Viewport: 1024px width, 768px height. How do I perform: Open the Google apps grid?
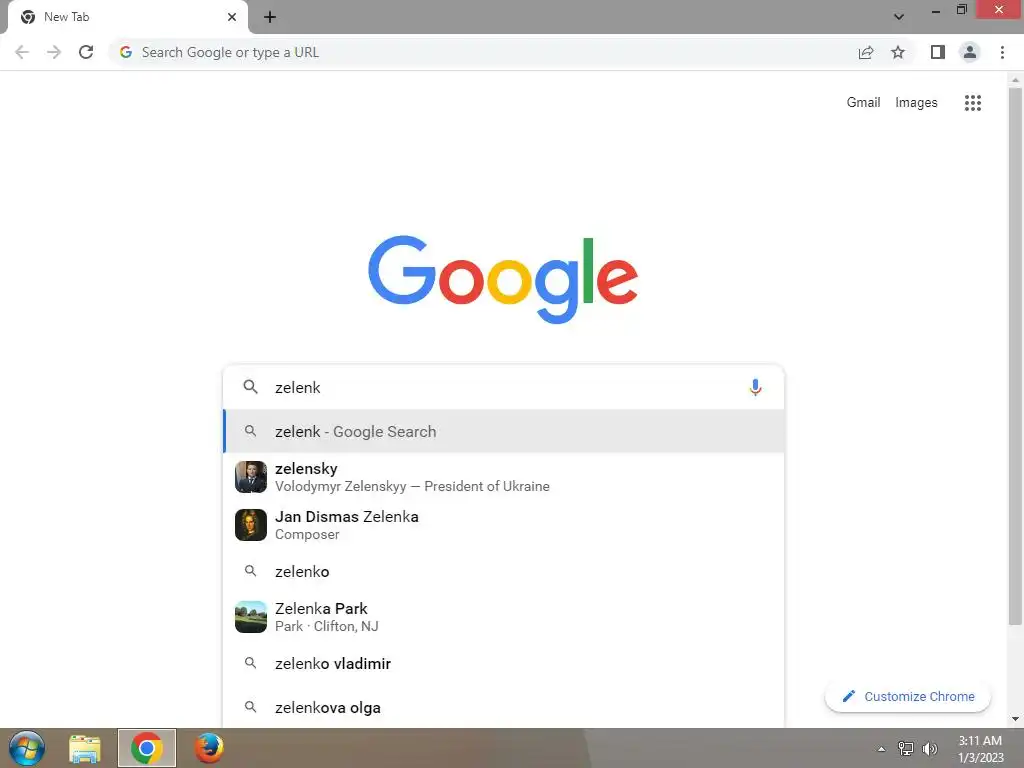973,103
